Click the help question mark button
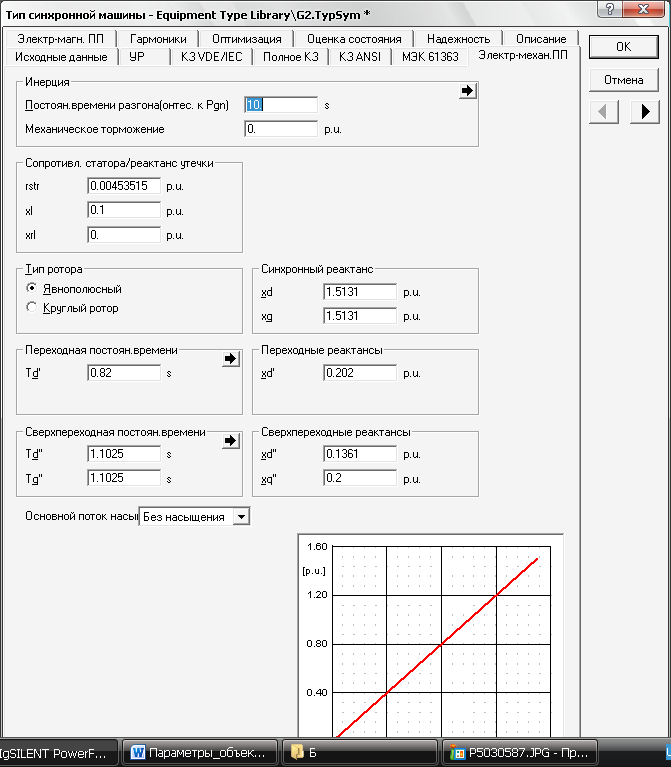 click(x=610, y=8)
